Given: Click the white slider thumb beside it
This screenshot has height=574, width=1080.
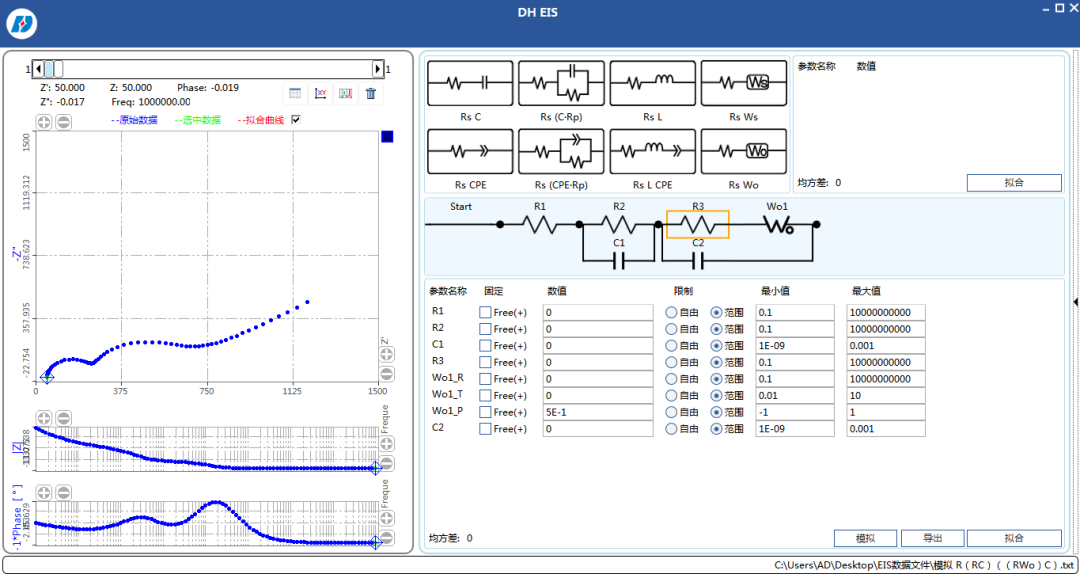Looking at the screenshot, I should [59, 69].
